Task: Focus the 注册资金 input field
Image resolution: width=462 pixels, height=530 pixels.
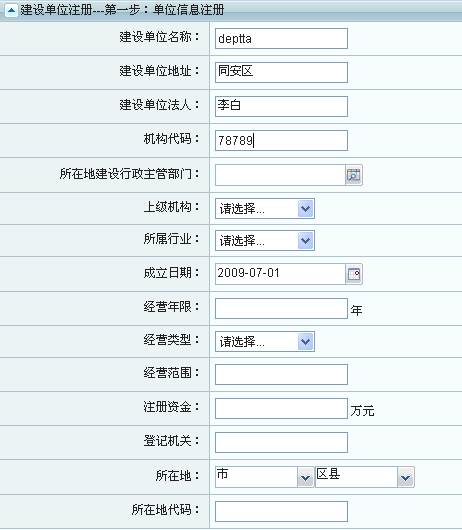Action: pyautogui.click(x=281, y=408)
